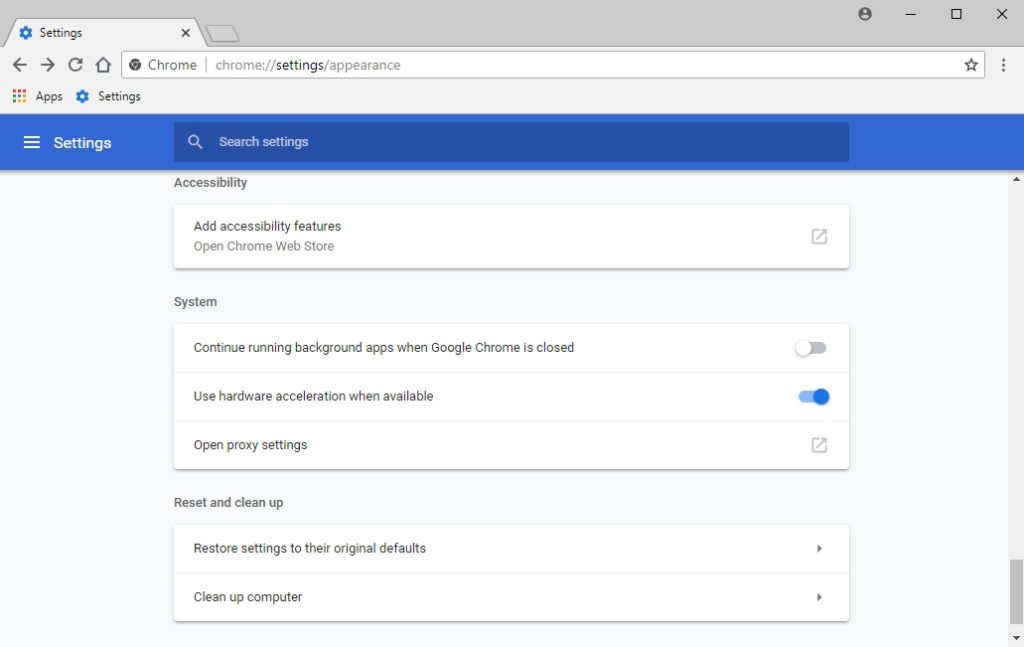Click the site info icon in address bar
This screenshot has height=647, width=1024.
[x=135, y=64]
